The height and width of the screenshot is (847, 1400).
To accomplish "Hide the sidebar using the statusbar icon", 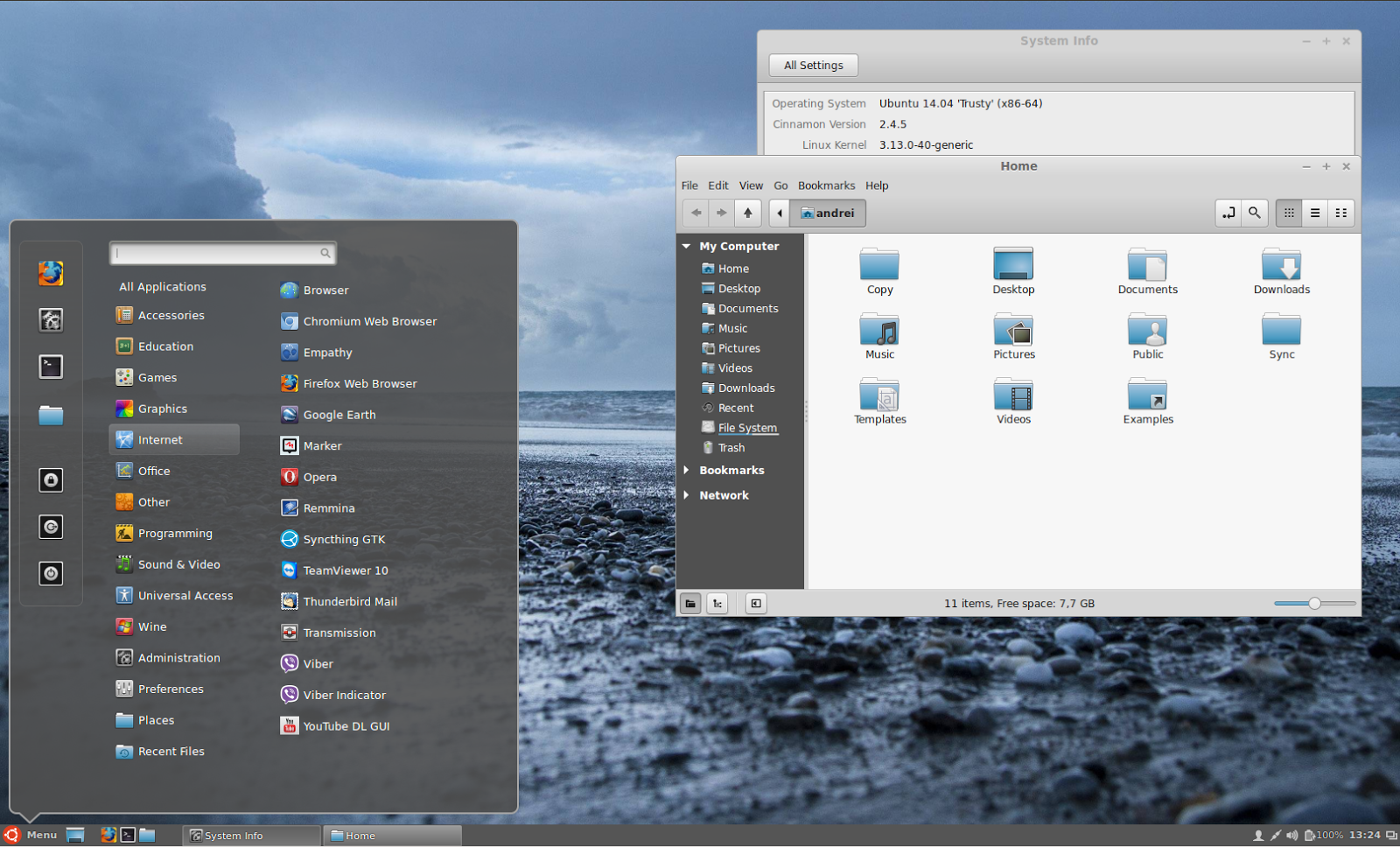I will tap(755, 603).
